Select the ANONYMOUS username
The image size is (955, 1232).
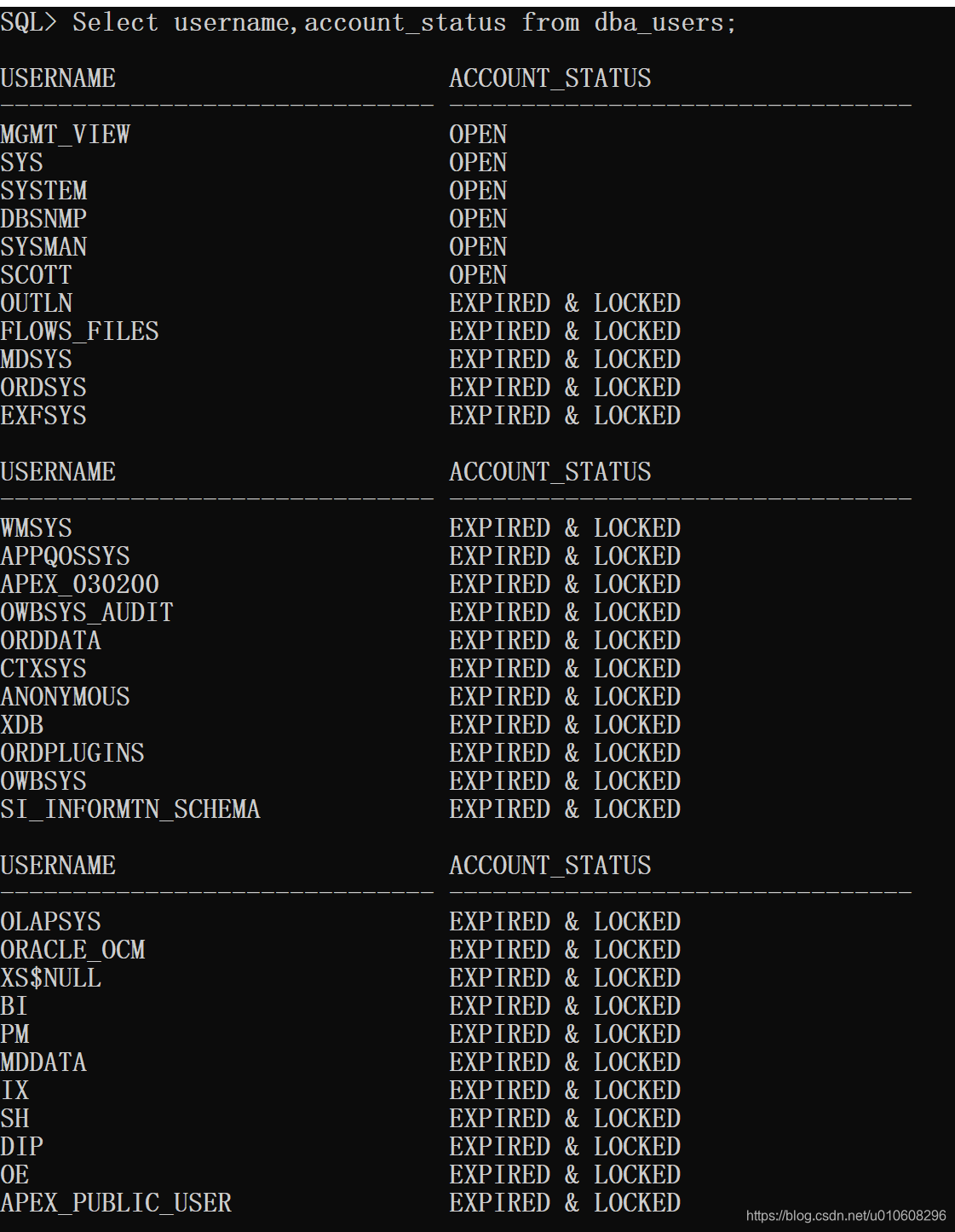66,697
